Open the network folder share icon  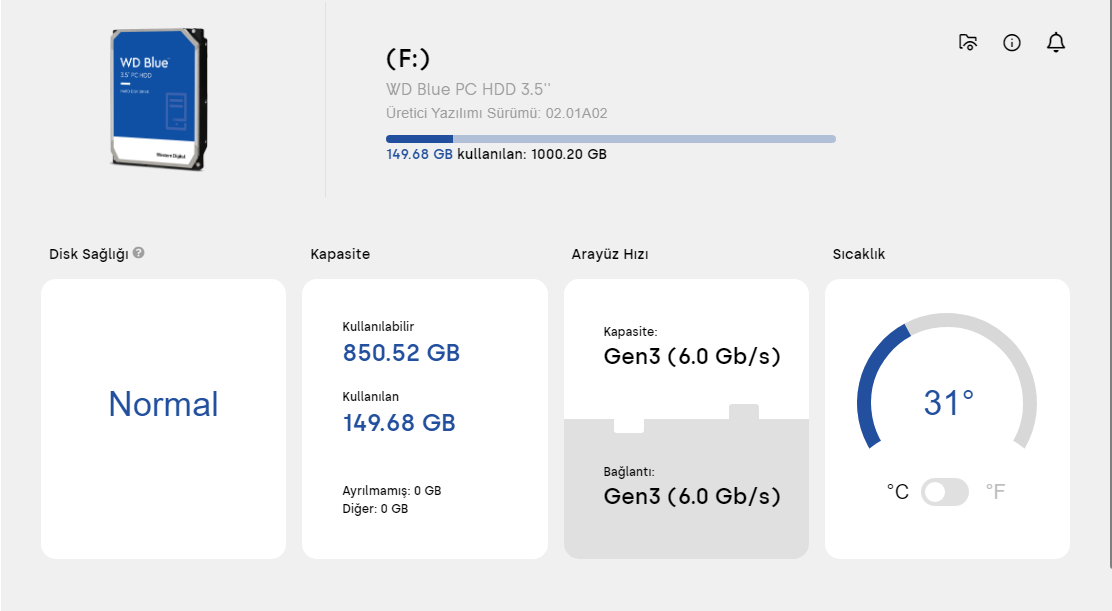(967, 42)
